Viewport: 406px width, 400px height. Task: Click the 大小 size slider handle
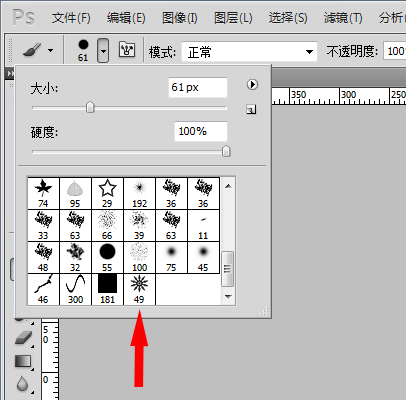(90, 107)
